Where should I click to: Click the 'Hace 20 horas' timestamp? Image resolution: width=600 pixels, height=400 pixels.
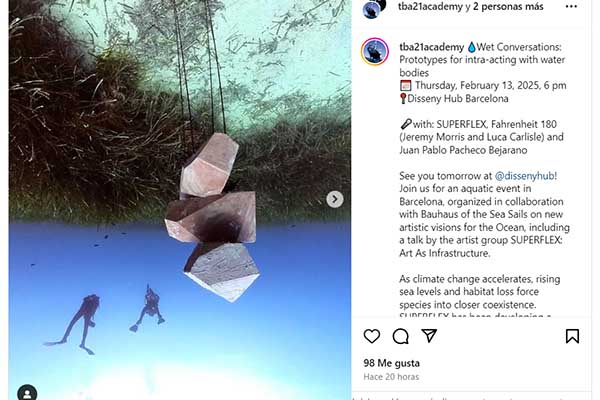click(x=391, y=377)
